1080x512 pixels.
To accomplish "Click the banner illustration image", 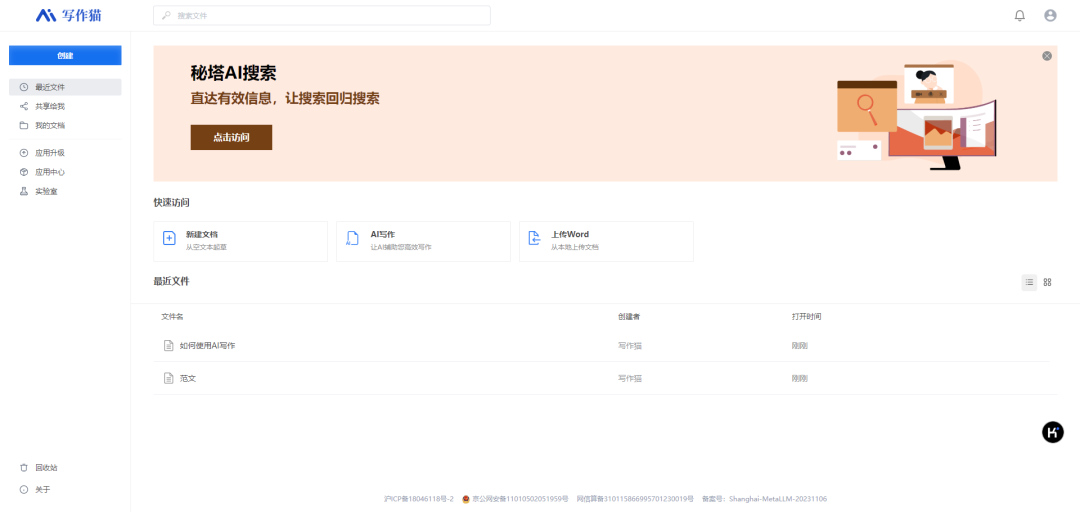I will pyautogui.click(x=916, y=115).
